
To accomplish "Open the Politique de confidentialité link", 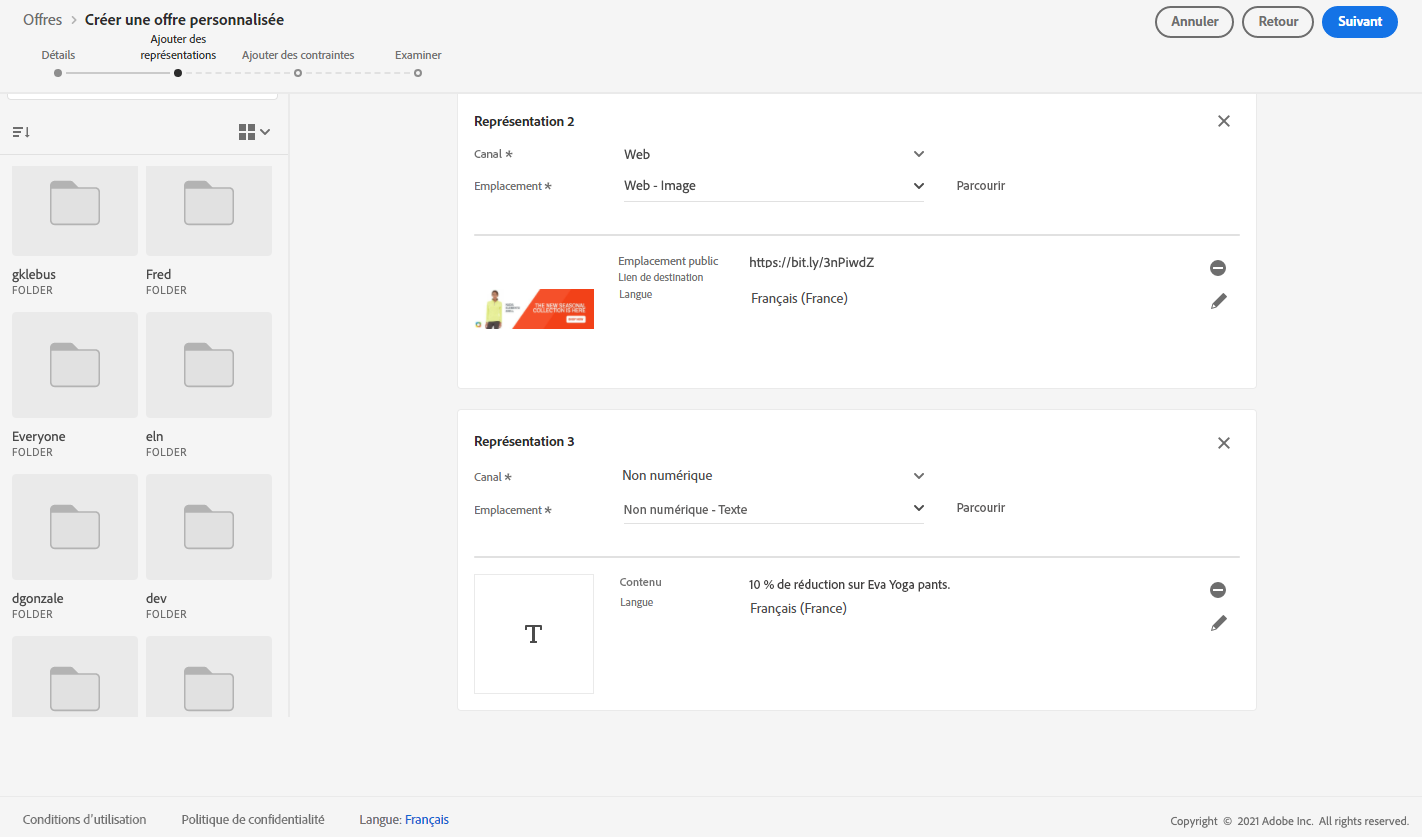I will coord(253,819).
